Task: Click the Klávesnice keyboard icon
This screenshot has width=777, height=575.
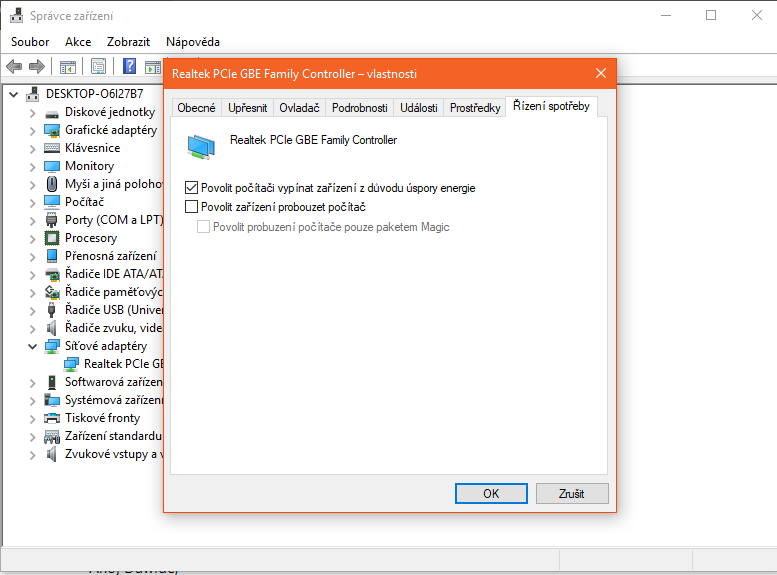Action: [52, 148]
